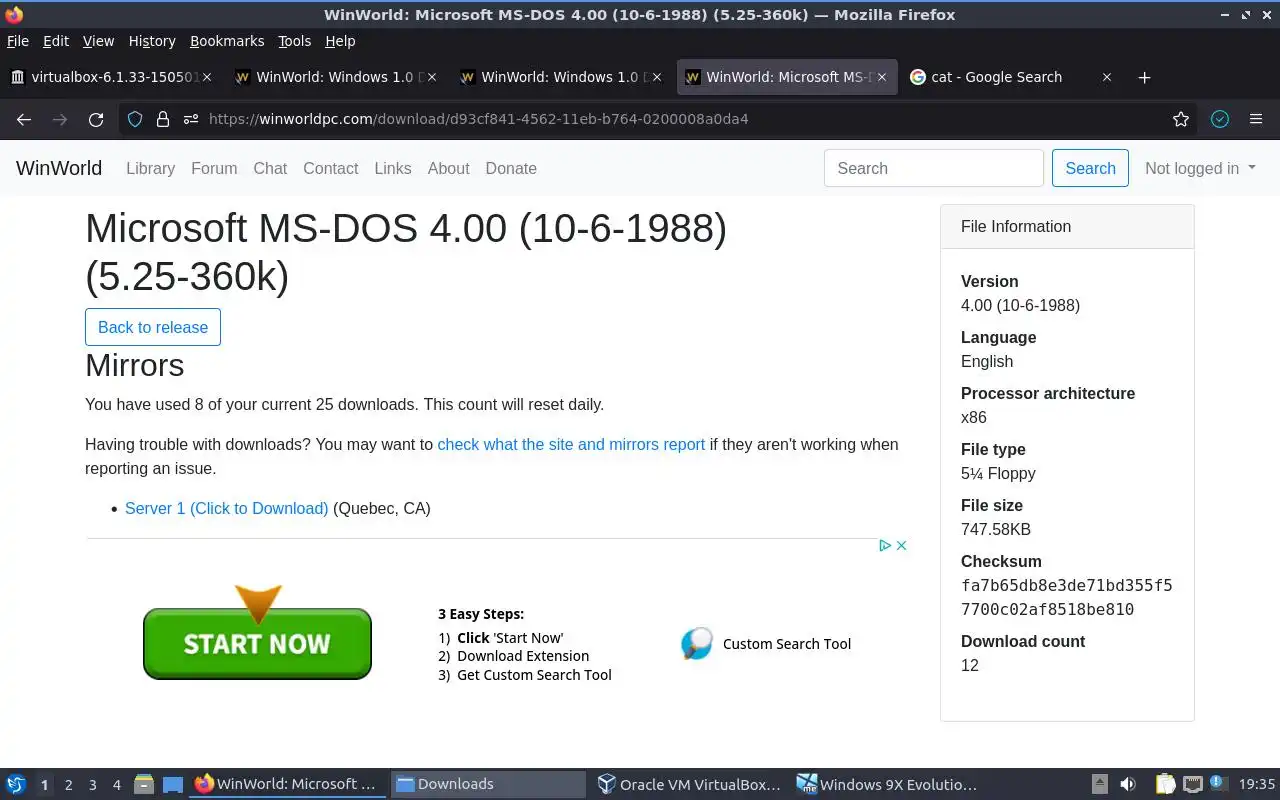This screenshot has width=1280, height=800.
Task: Open the network tray icon
Action: click(1192, 784)
